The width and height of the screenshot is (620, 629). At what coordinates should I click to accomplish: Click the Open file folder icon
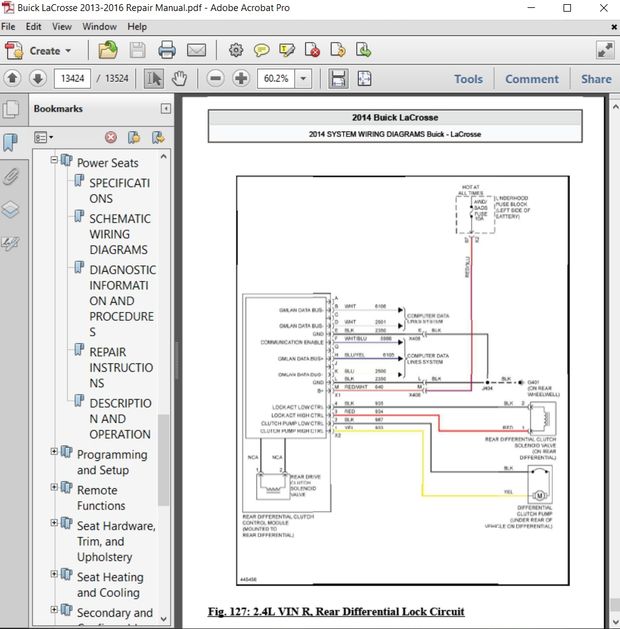[108, 51]
